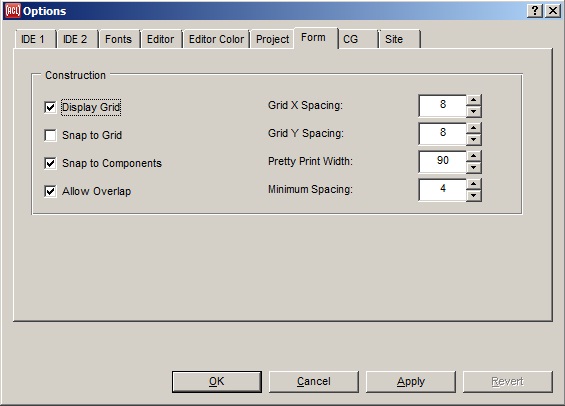Increase Minimum Spacing with up arrow
Viewport: 565px width, 406px height.
coord(474,184)
